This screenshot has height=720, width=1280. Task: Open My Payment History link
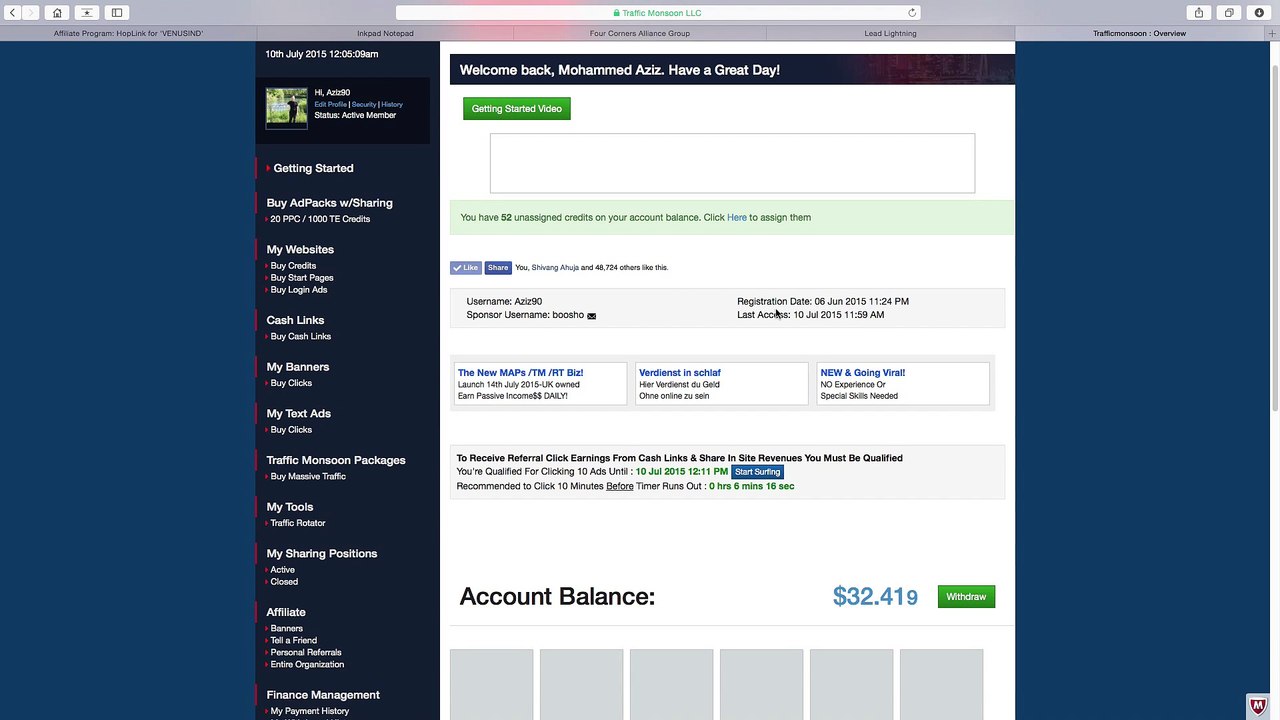(310, 711)
